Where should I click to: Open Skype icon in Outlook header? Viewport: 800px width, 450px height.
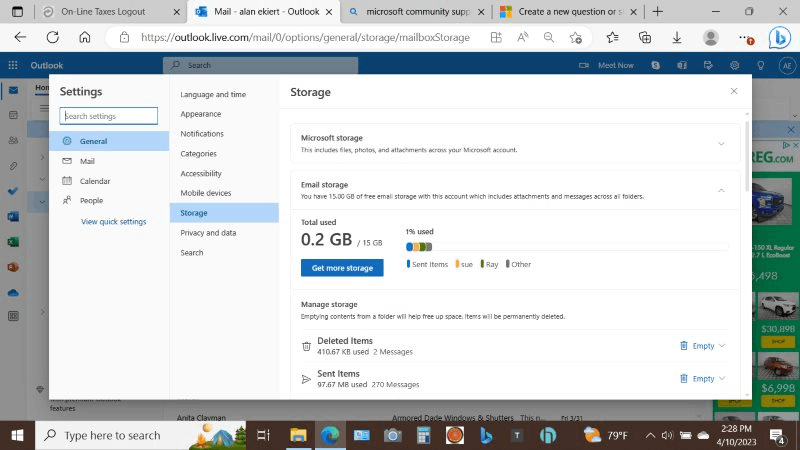(x=656, y=65)
